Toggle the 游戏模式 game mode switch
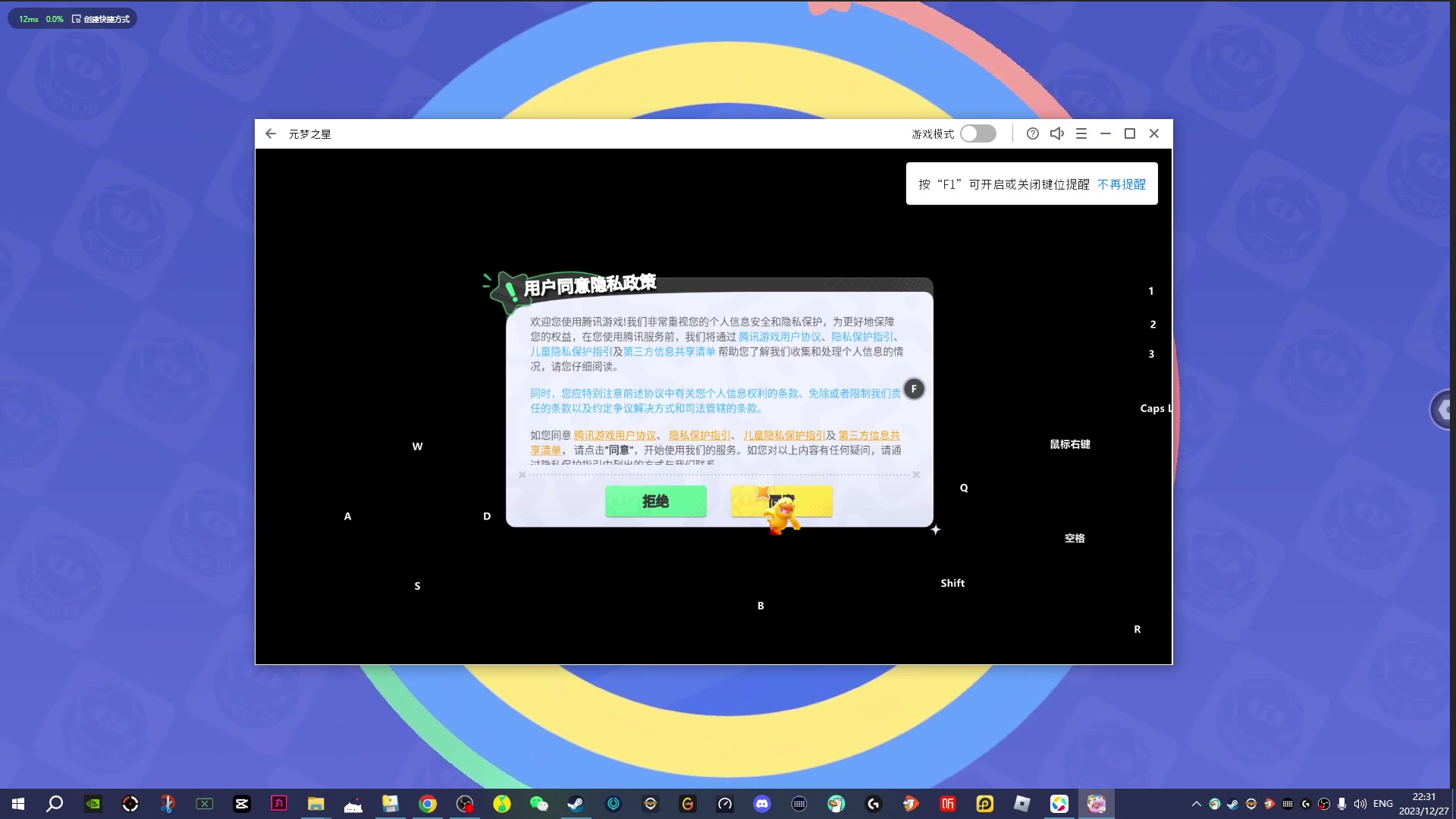 click(x=978, y=133)
